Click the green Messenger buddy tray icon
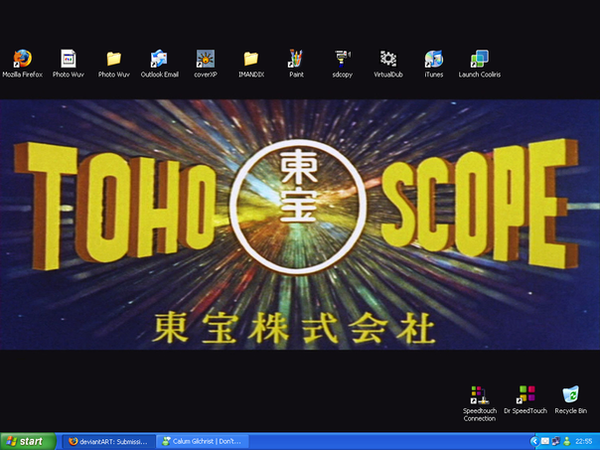The height and width of the screenshot is (450, 600). coord(567,442)
